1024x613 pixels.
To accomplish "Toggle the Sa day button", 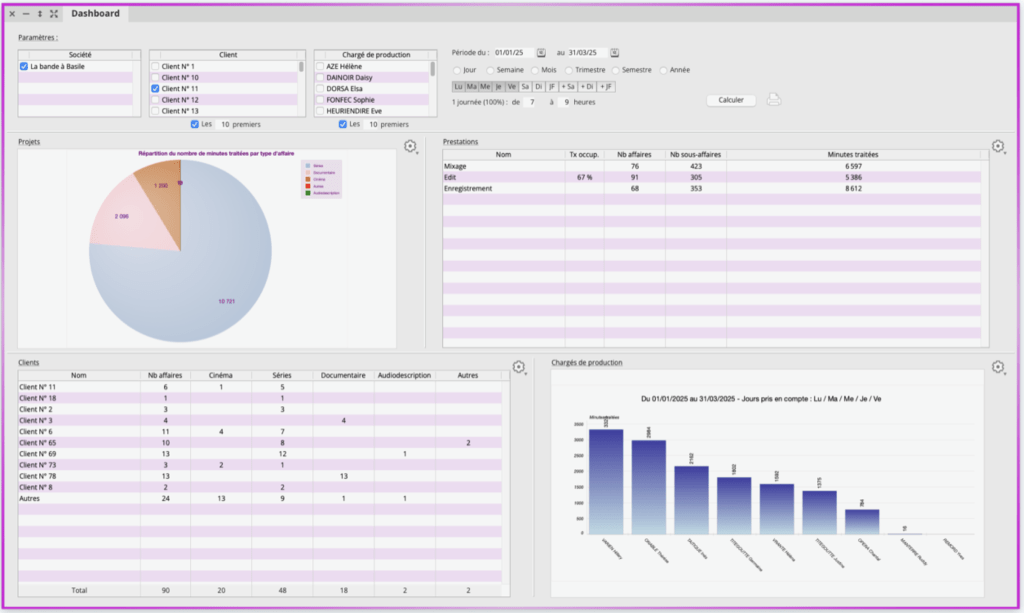I will click(525, 86).
